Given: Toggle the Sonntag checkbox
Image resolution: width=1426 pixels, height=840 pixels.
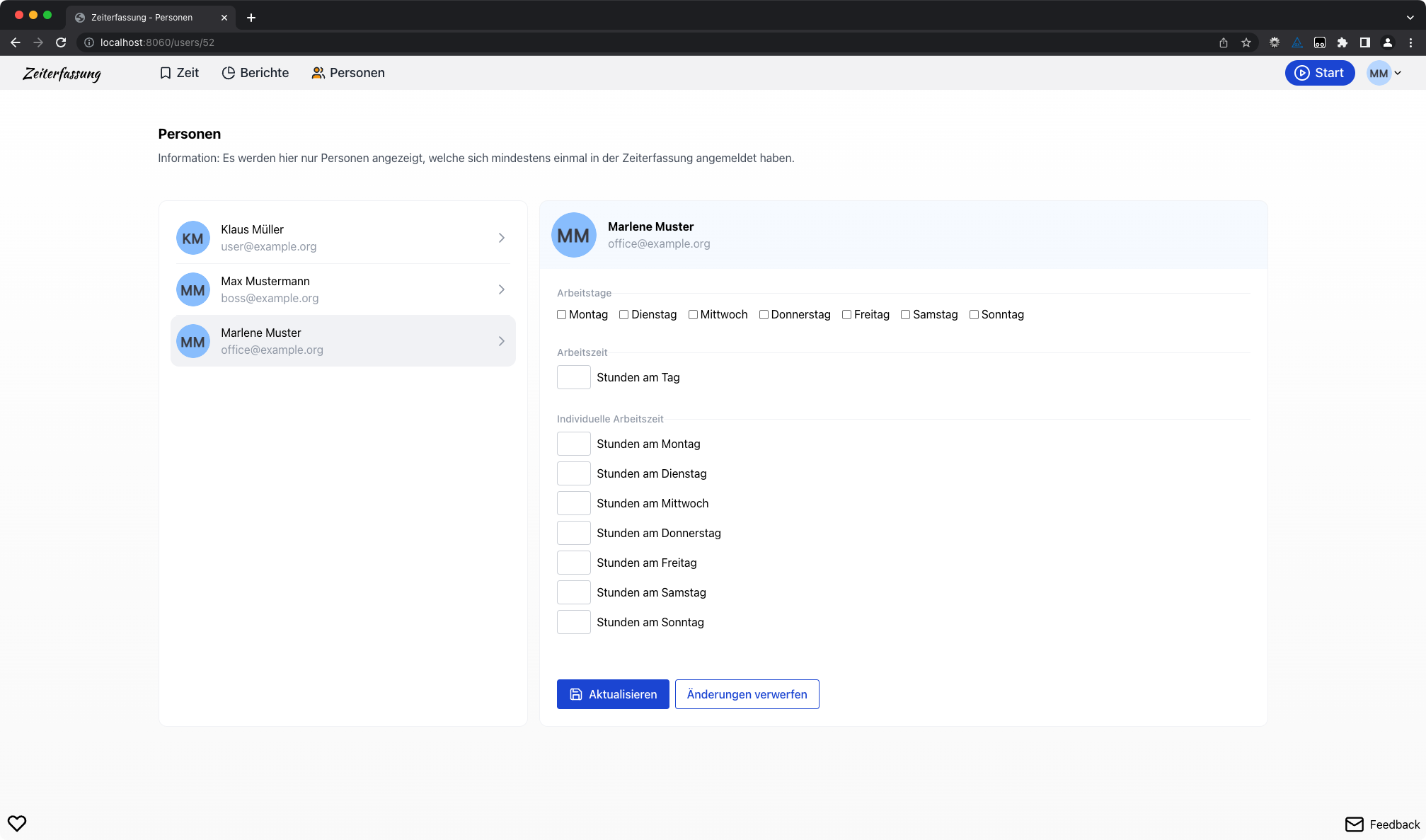Looking at the screenshot, I should click(974, 315).
